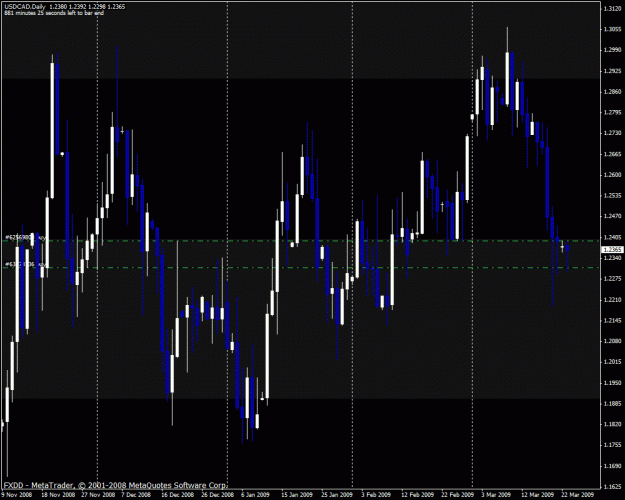
Task: Click the 1.2535 price scale label
Action: tap(613, 195)
